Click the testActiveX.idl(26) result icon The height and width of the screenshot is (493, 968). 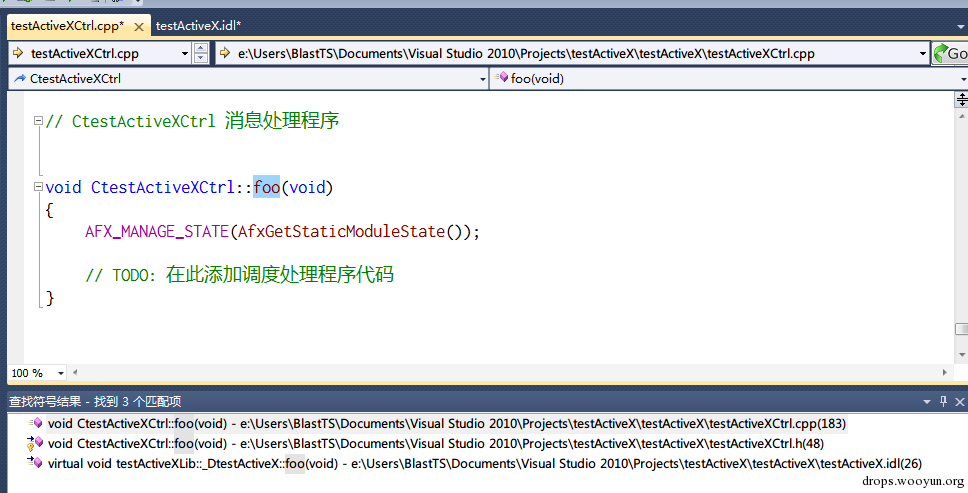(35, 463)
